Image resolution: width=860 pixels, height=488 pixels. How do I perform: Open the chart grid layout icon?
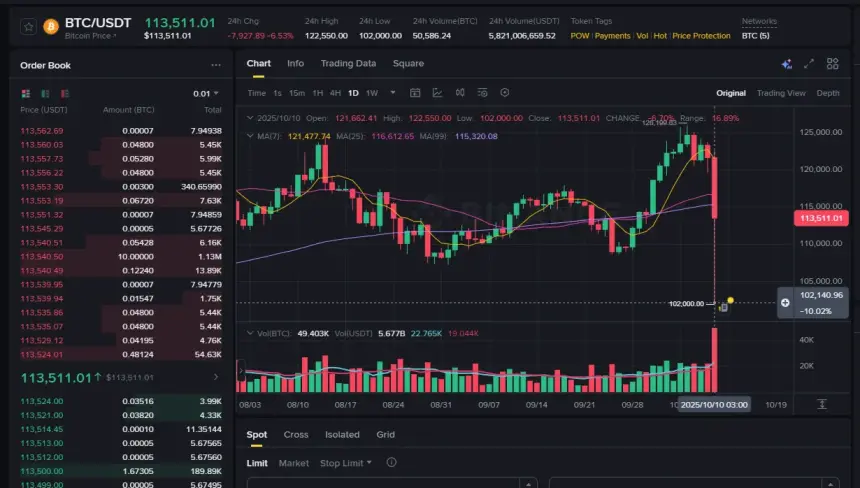click(x=830, y=64)
